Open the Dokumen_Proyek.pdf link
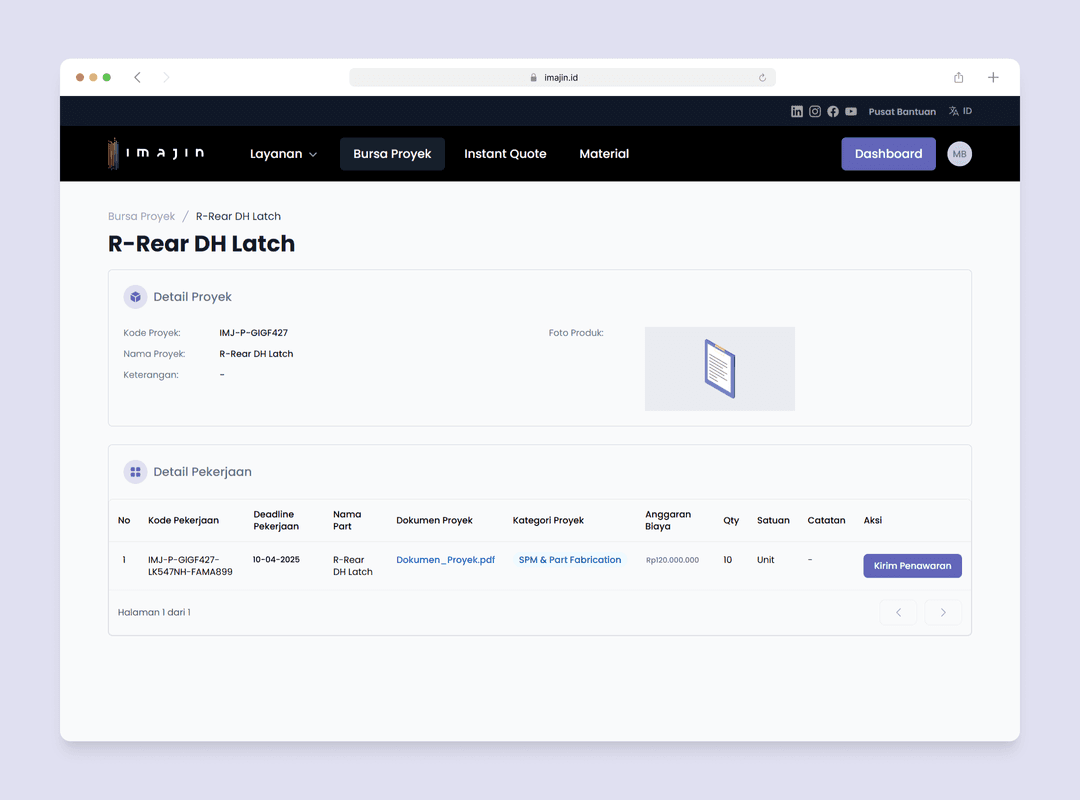This screenshot has height=800, width=1080. tap(445, 560)
